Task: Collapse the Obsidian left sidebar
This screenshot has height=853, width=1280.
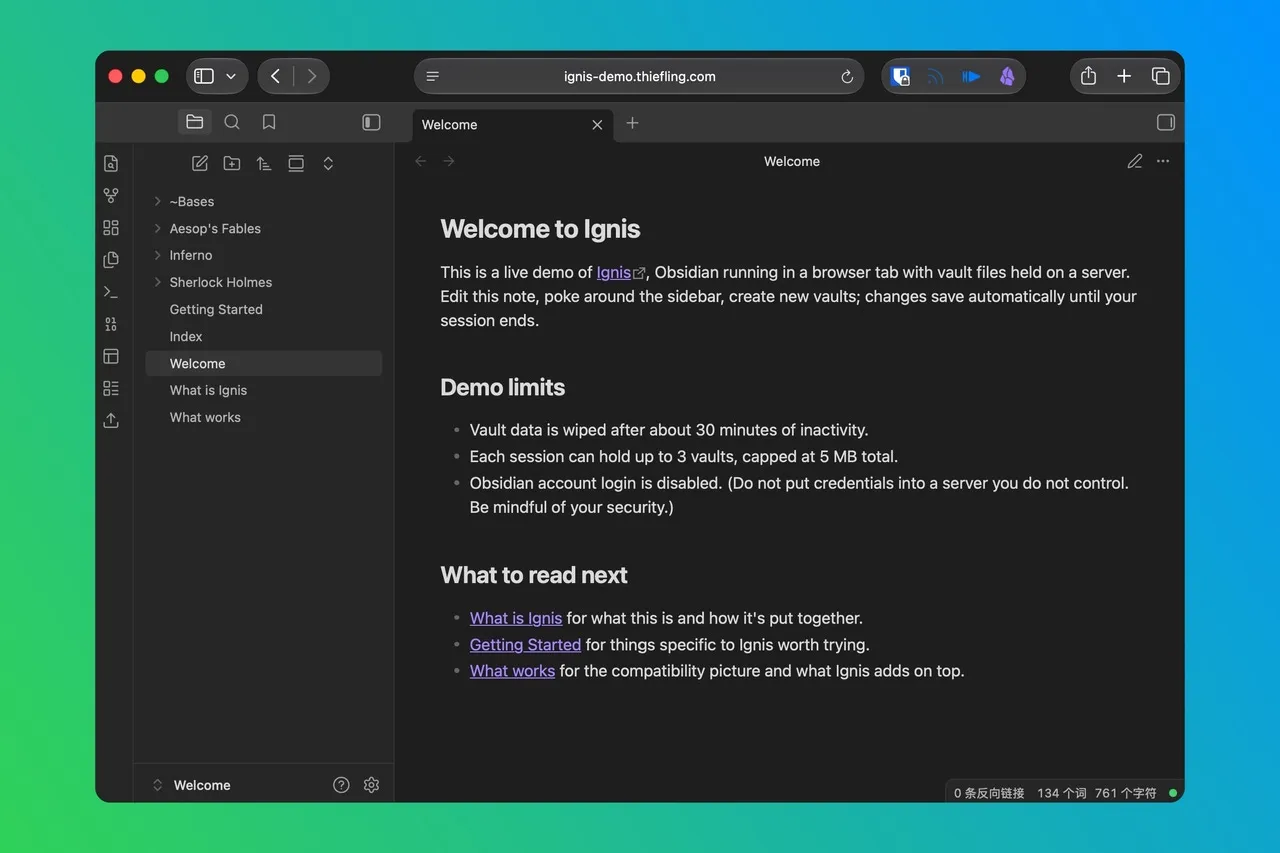Action: point(371,122)
